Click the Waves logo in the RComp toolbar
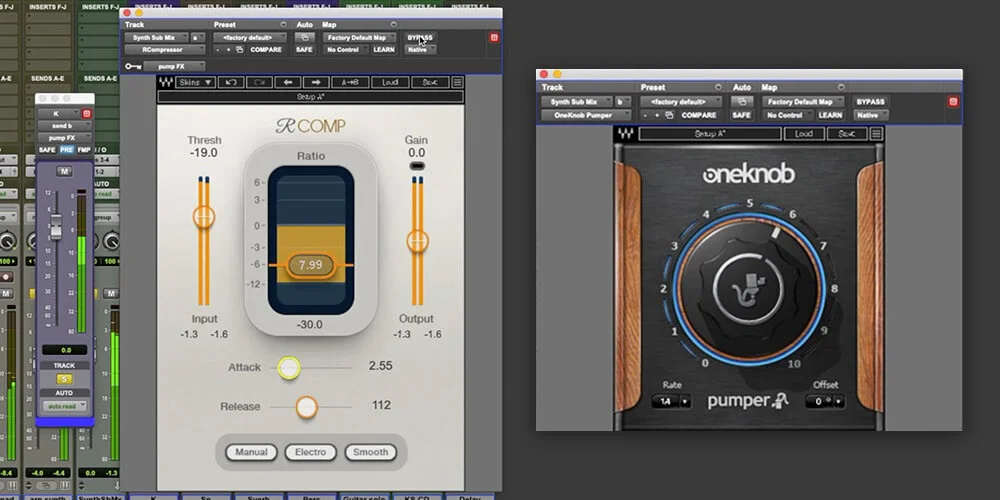 pos(165,82)
